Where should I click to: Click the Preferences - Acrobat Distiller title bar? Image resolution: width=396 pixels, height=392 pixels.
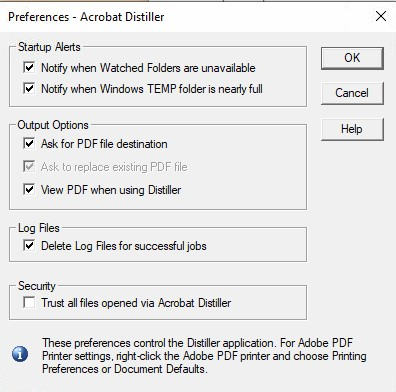click(86, 17)
